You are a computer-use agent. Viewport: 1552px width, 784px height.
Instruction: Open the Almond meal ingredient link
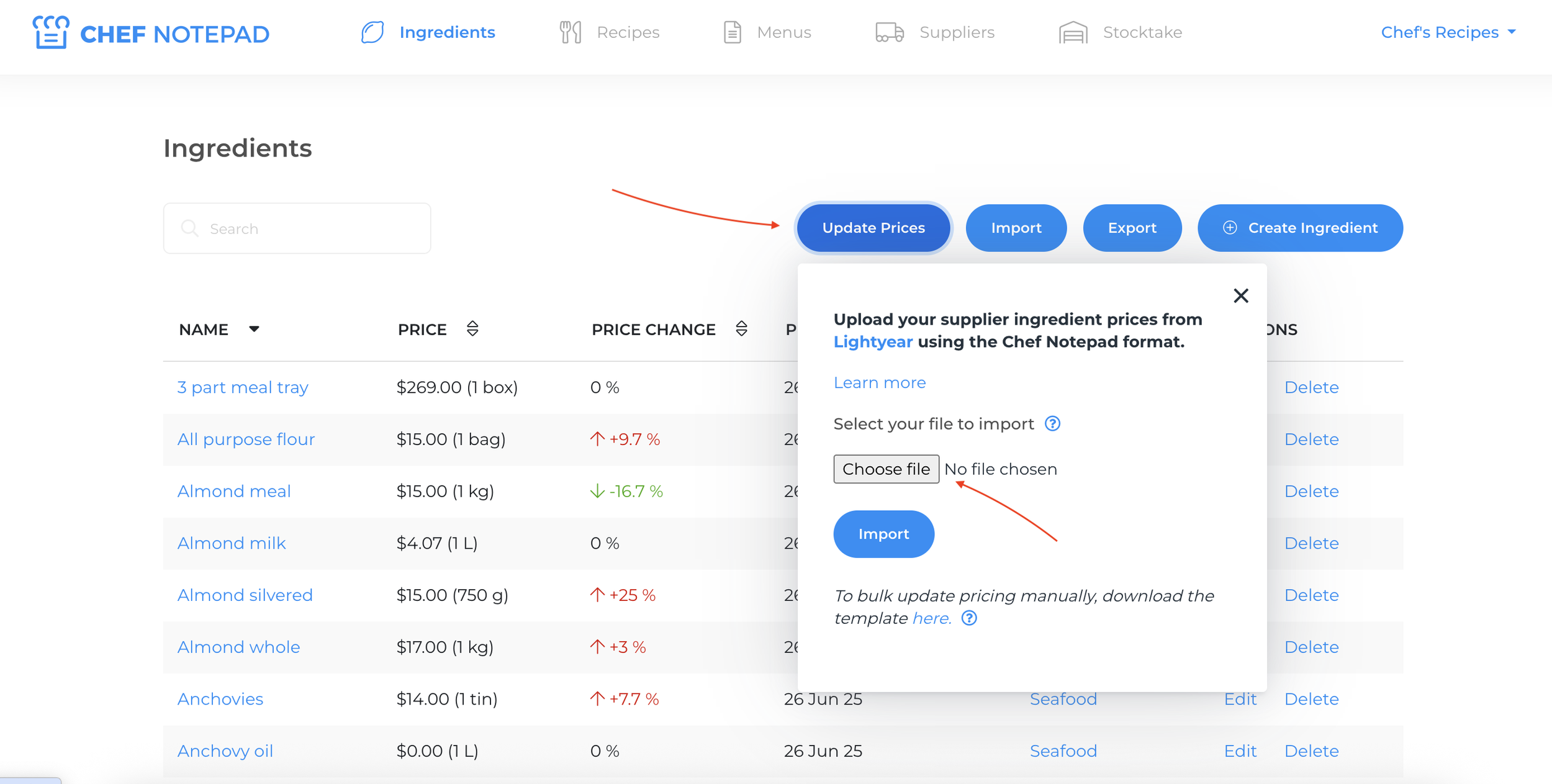(234, 492)
